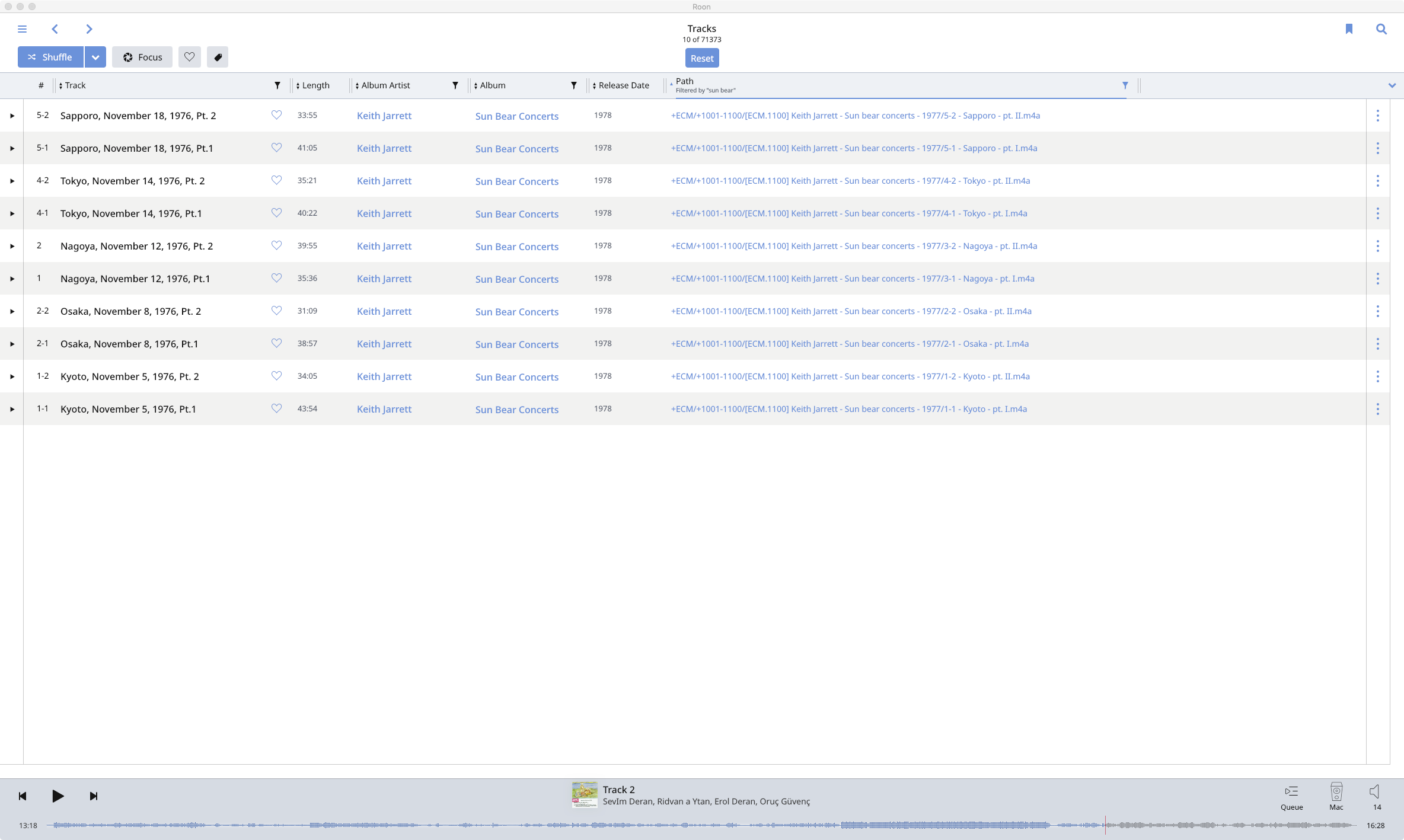Filter by favorites heart icon in toolbar
The image size is (1404, 840).
(190, 57)
